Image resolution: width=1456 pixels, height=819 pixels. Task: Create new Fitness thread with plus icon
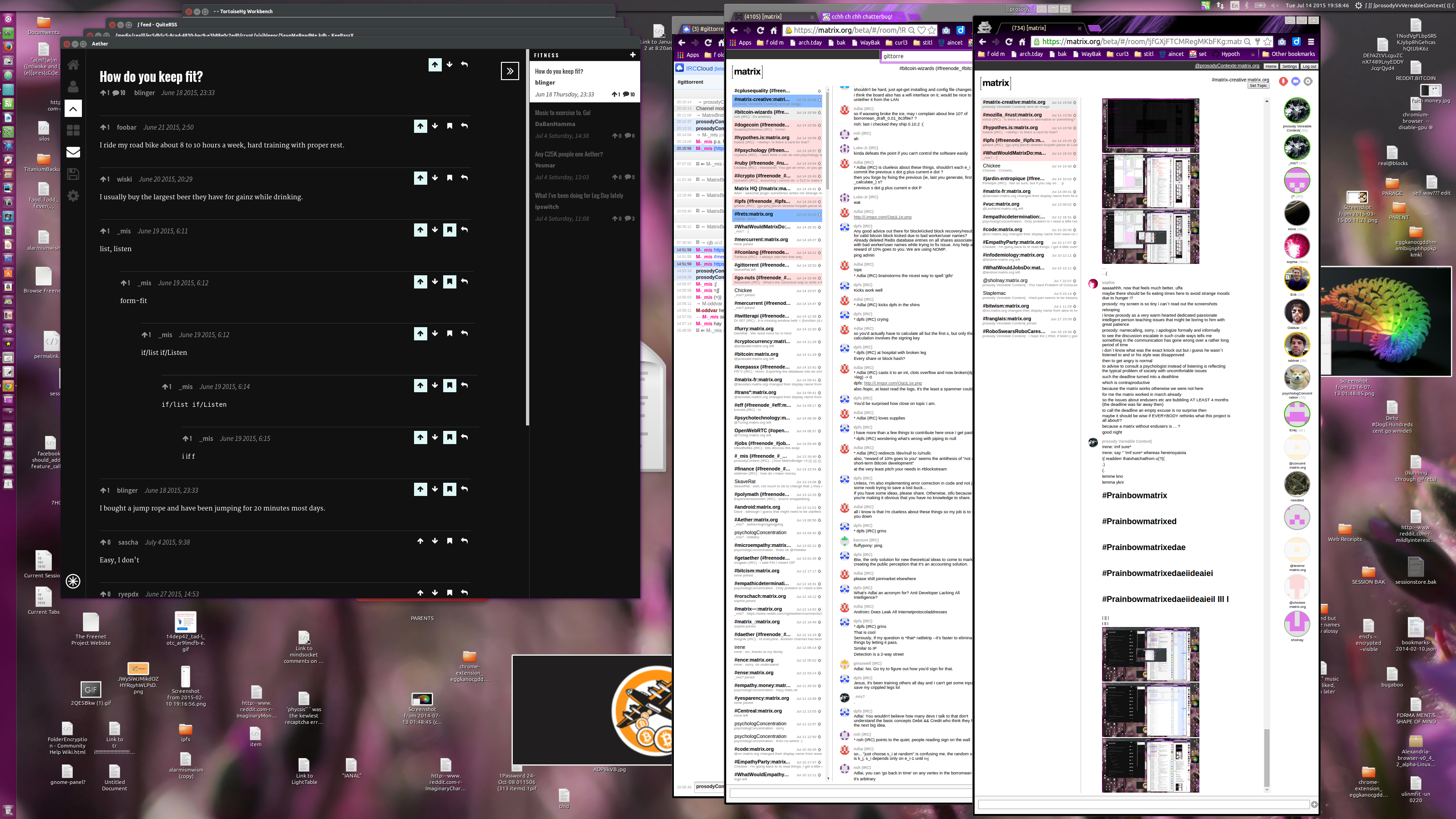[632, 55]
